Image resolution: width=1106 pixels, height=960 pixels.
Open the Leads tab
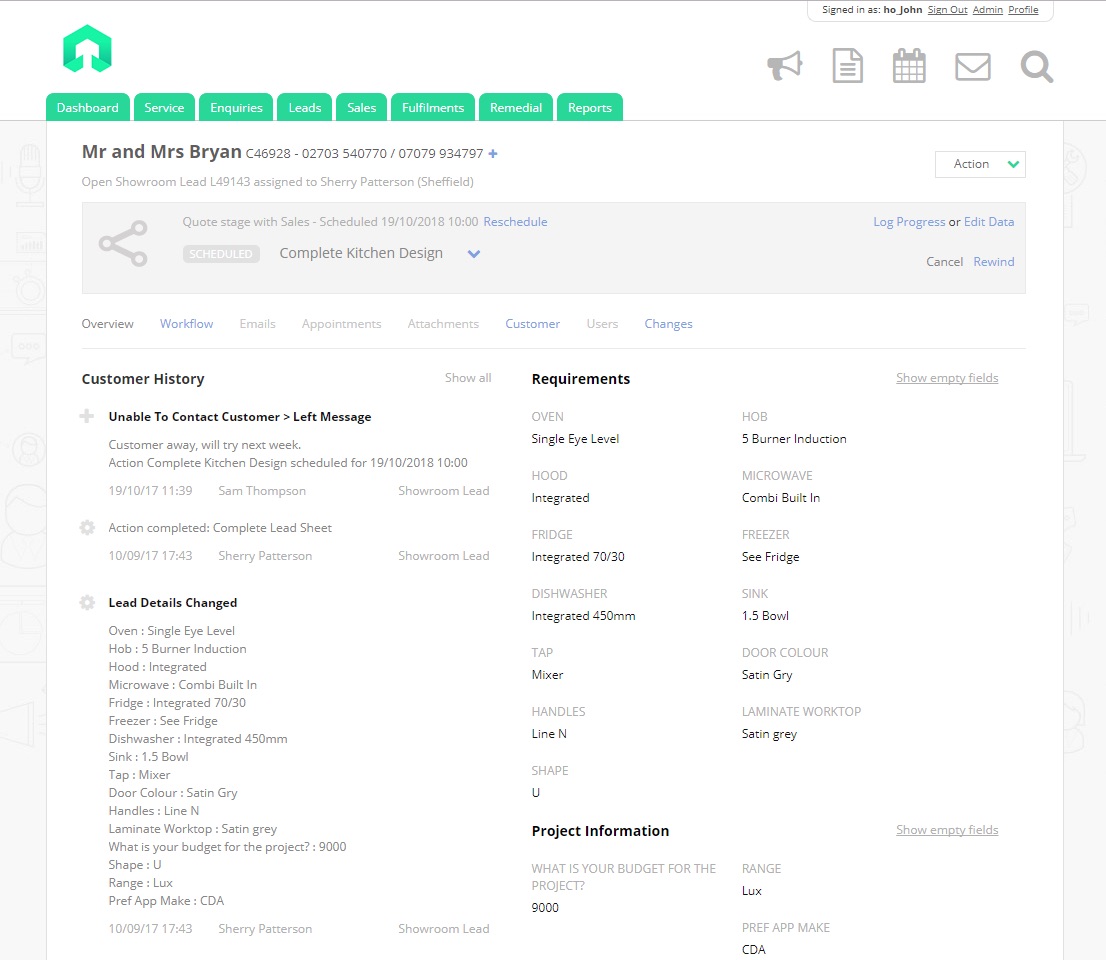pyautogui.click(x=305, y=108)
